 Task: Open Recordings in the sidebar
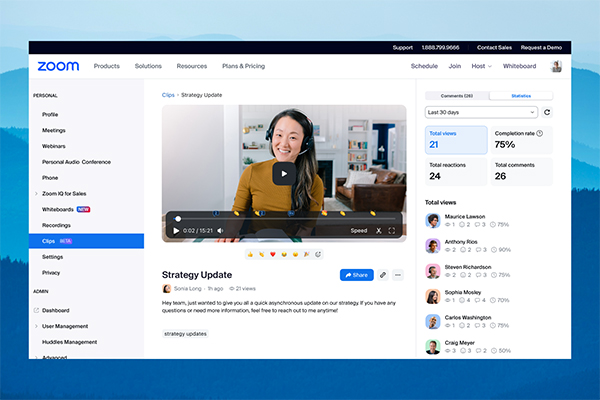pyautogui.click(x=56, y=225)
